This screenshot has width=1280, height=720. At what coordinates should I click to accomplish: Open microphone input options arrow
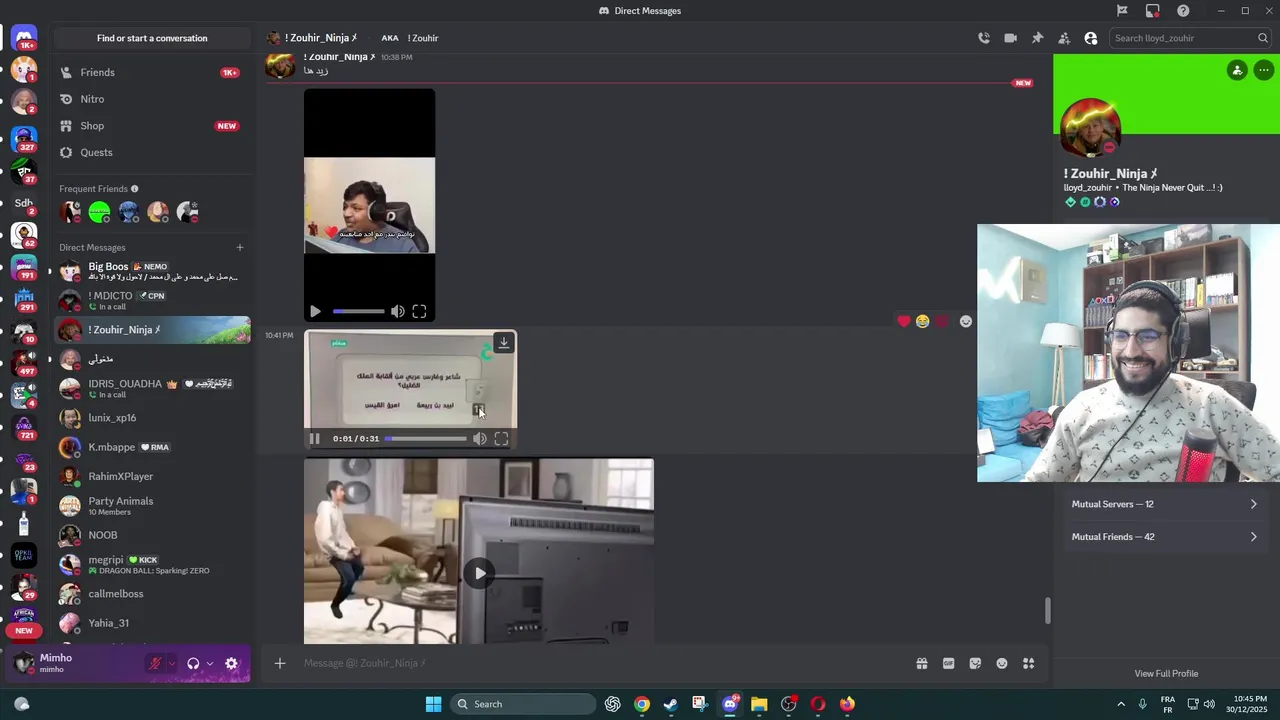171,663
